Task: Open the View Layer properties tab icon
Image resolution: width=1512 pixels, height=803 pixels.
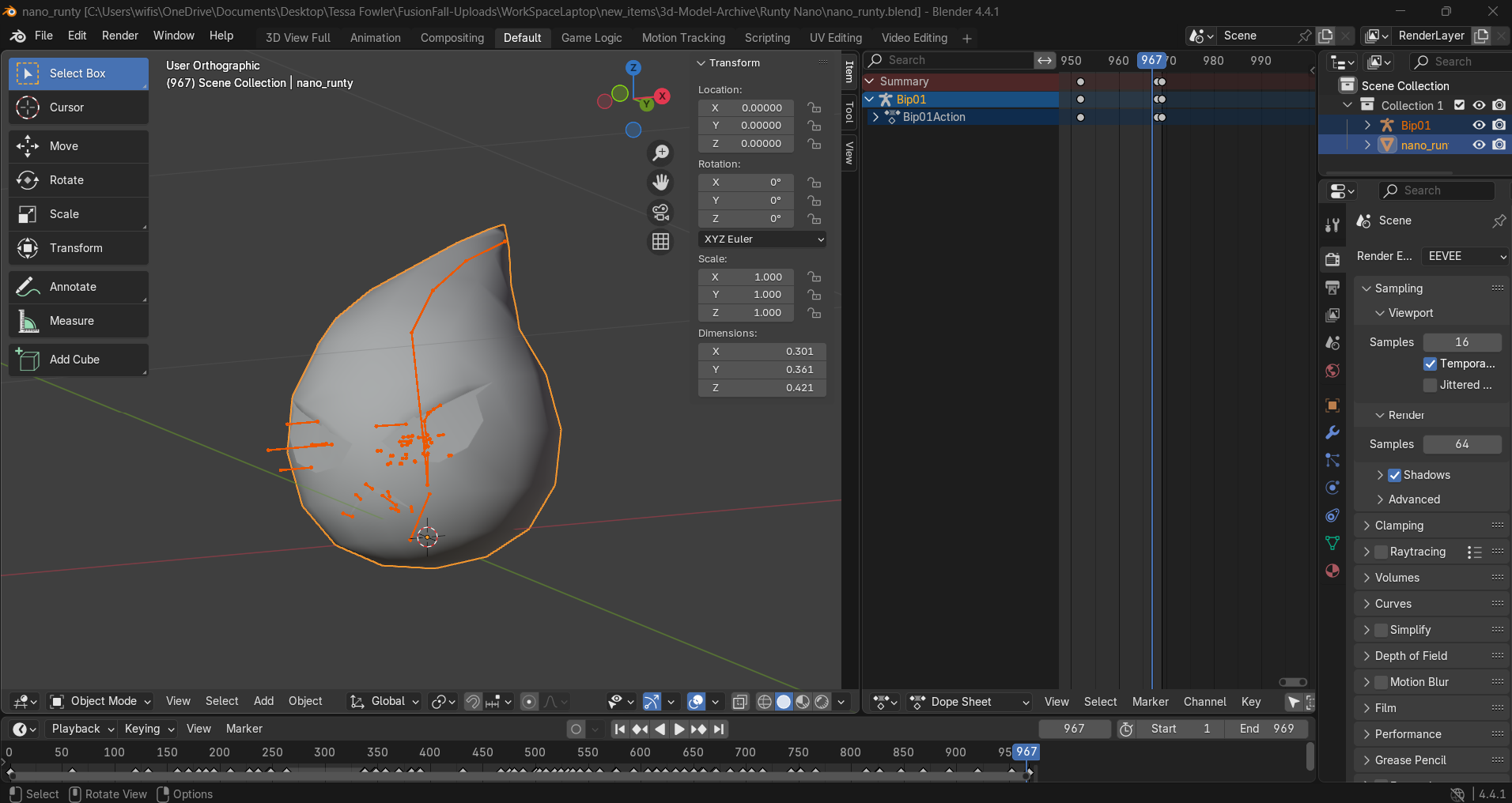Action: (1332, 315)
